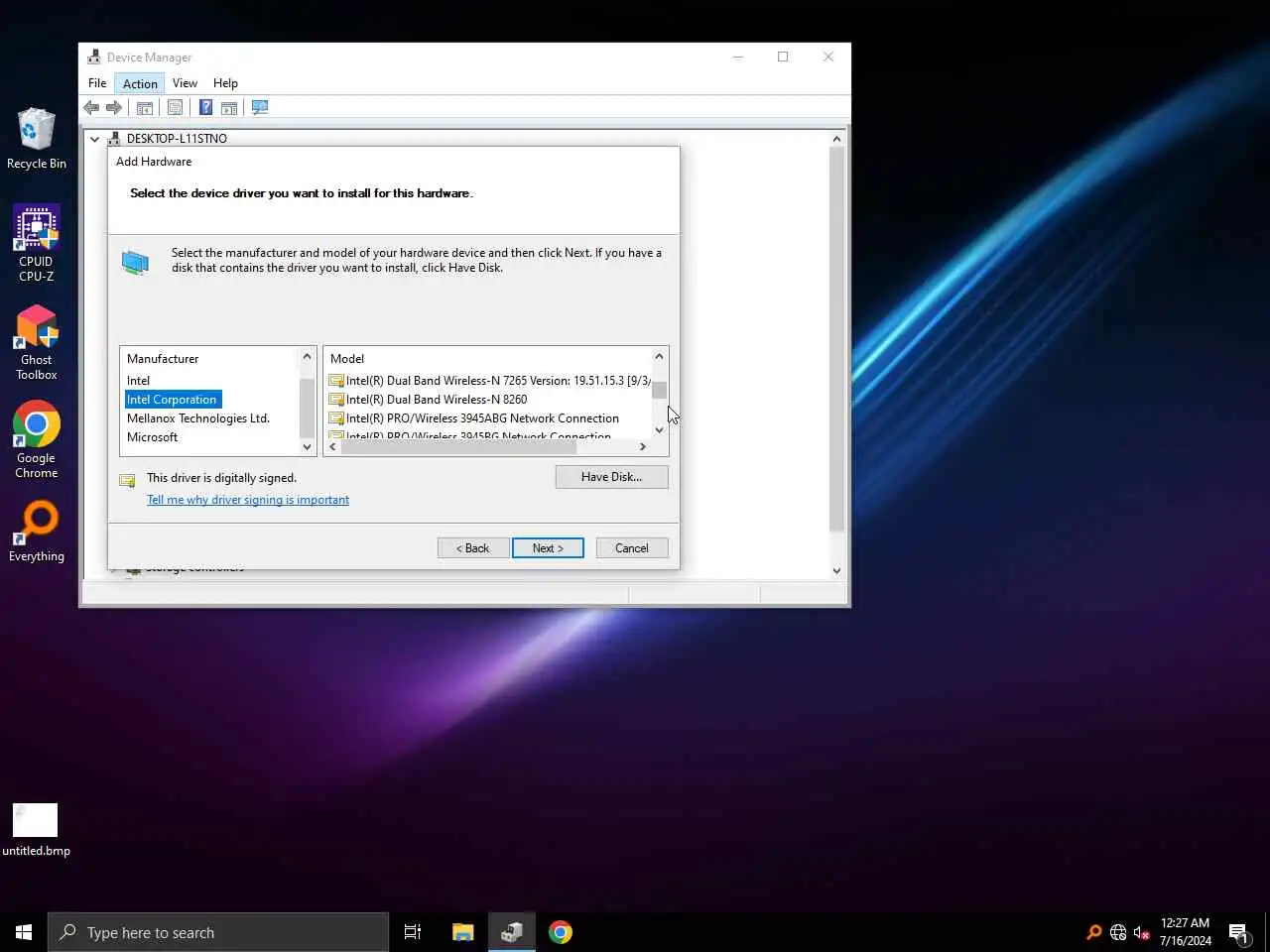Click the network device icon in Add Hardware wizard
Viewport: 1270px width, 952px height.
tap(135, 262)
